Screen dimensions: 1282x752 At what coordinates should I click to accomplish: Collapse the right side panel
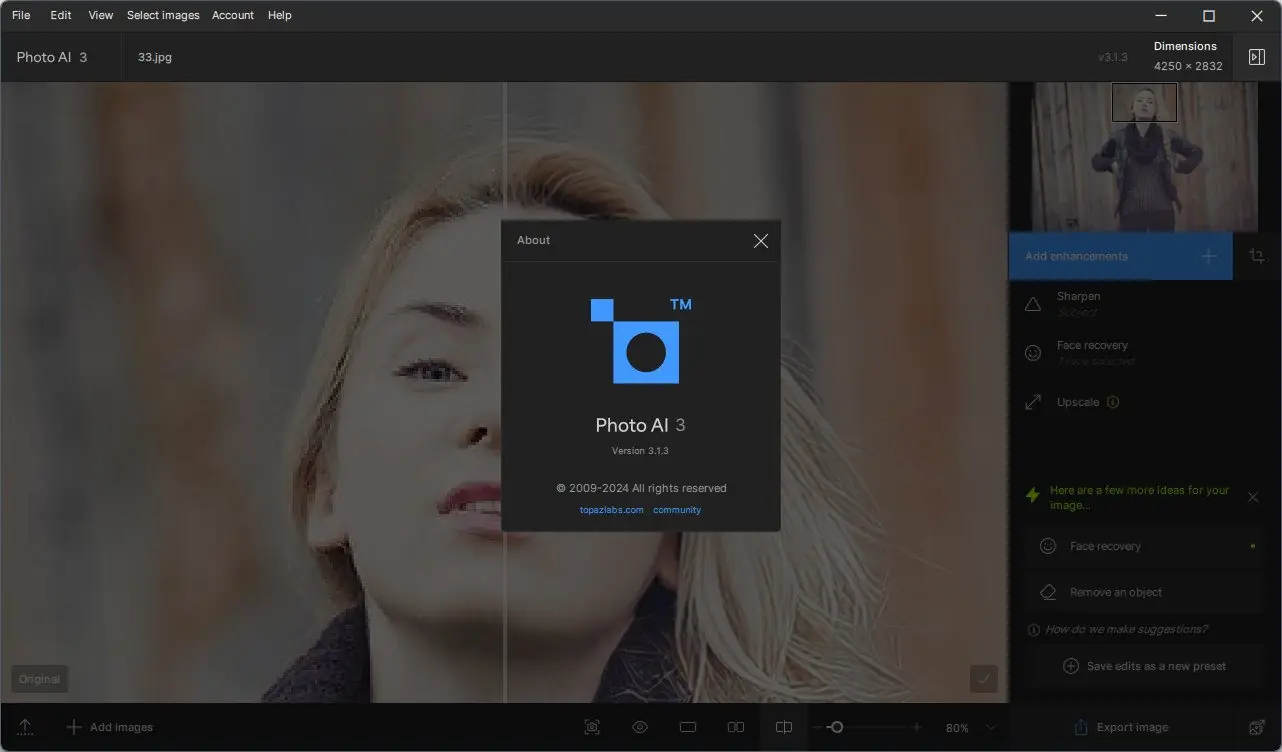(1257, 57)
